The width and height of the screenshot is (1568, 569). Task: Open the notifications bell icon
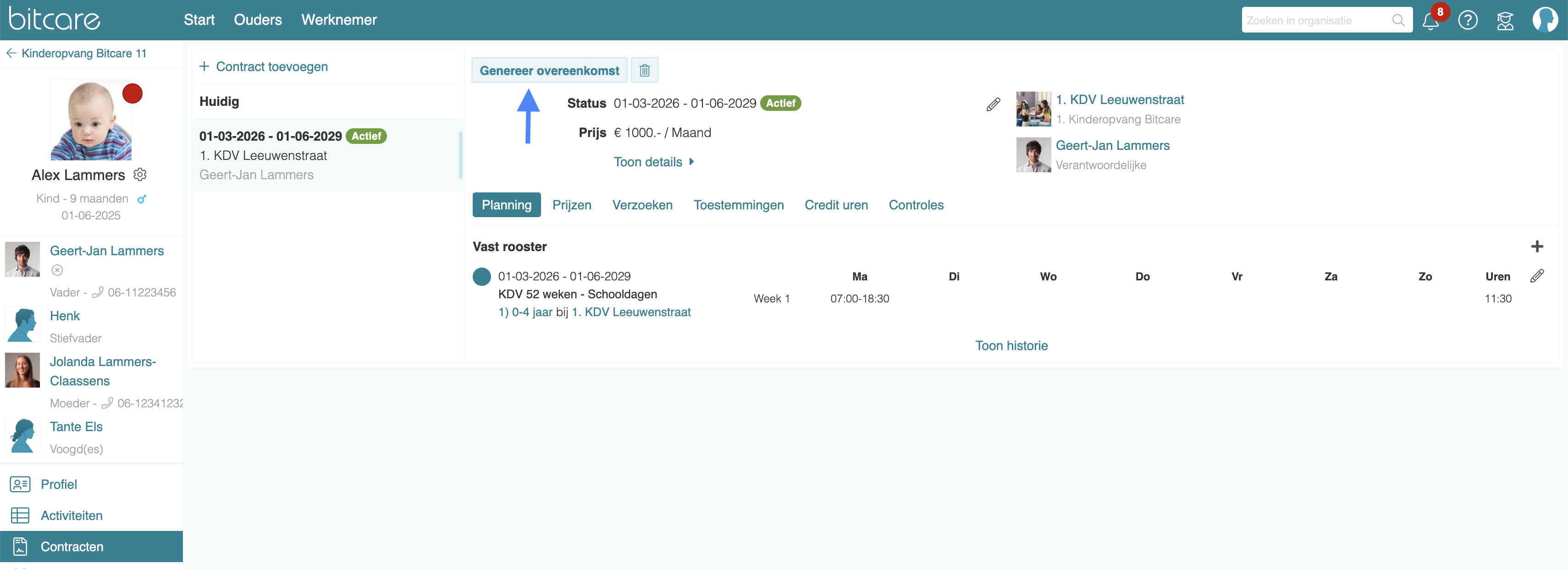[x=1430, y=21]
